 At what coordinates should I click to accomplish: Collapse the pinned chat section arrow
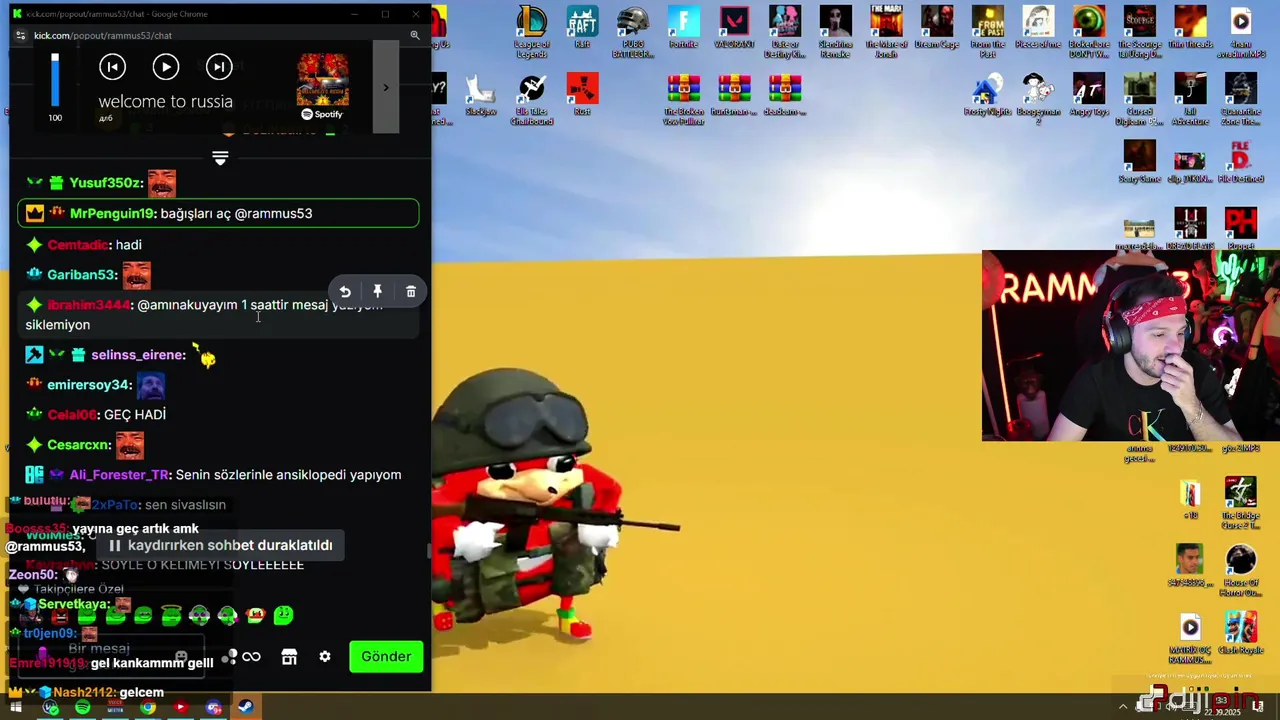click(220, 158)
